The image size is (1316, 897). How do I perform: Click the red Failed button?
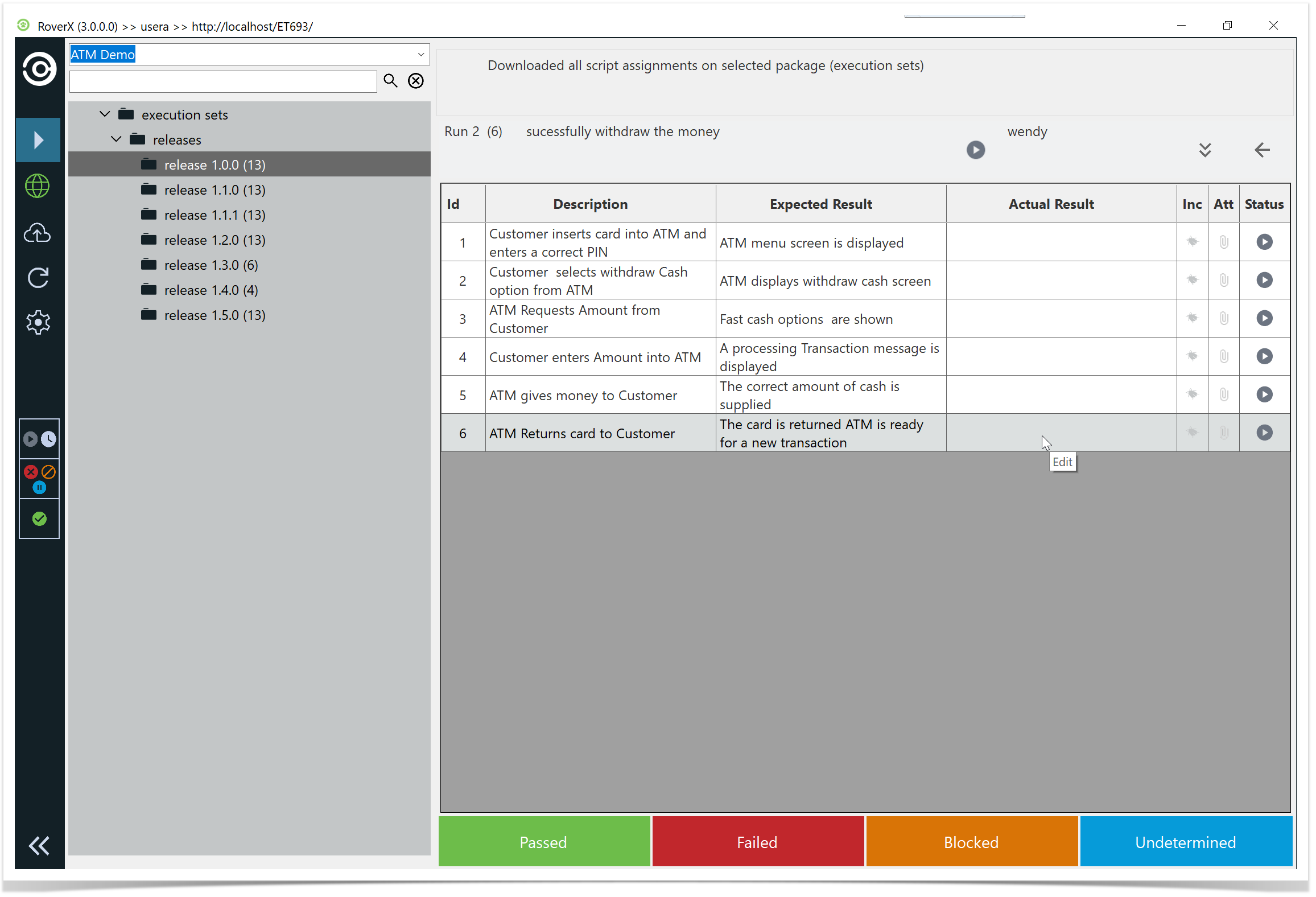tap(757, 842)
